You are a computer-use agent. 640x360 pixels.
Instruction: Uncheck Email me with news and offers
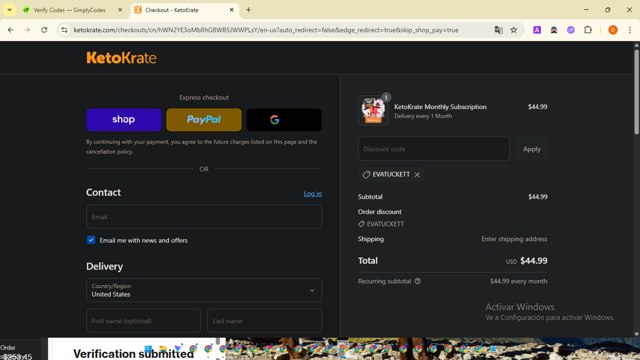pyautogui.click(x=91, y=240)
